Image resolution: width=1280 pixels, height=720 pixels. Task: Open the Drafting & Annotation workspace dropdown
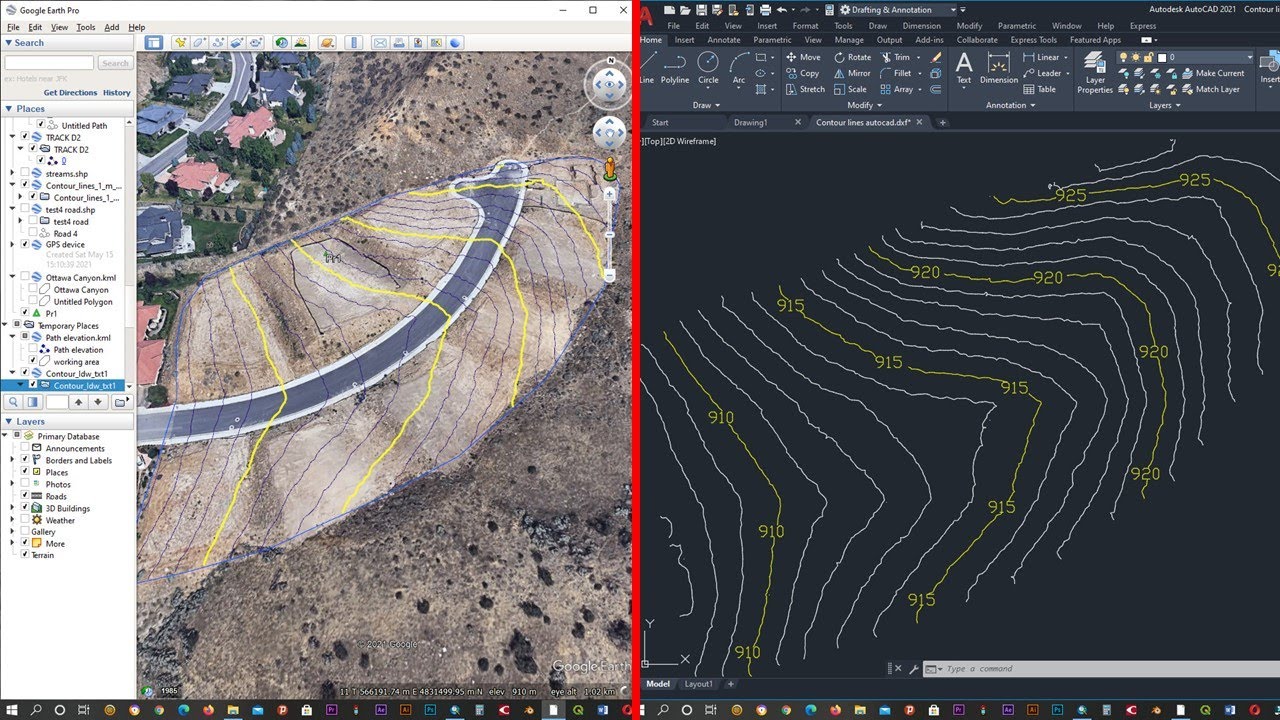point(896,10)
